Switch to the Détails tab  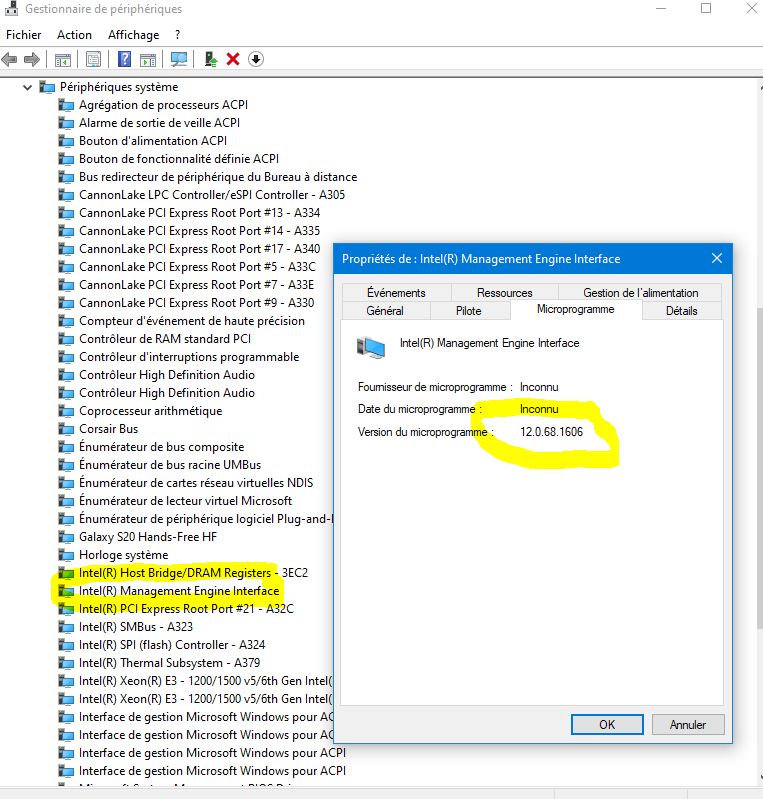pyautogui.click(x=681, y=311)
